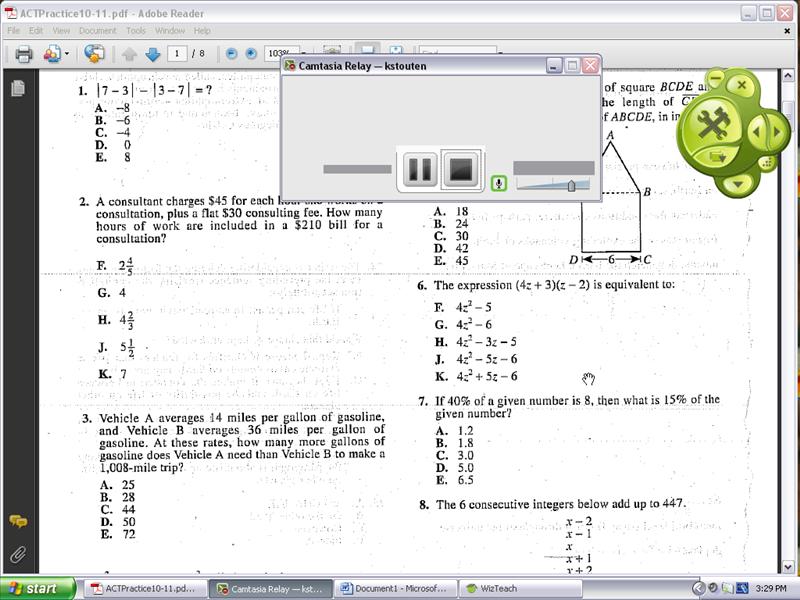Screen dimensions: 800x600
Task: Pause the Camtasia Relay recording
Action: click(x=419, y=169)
